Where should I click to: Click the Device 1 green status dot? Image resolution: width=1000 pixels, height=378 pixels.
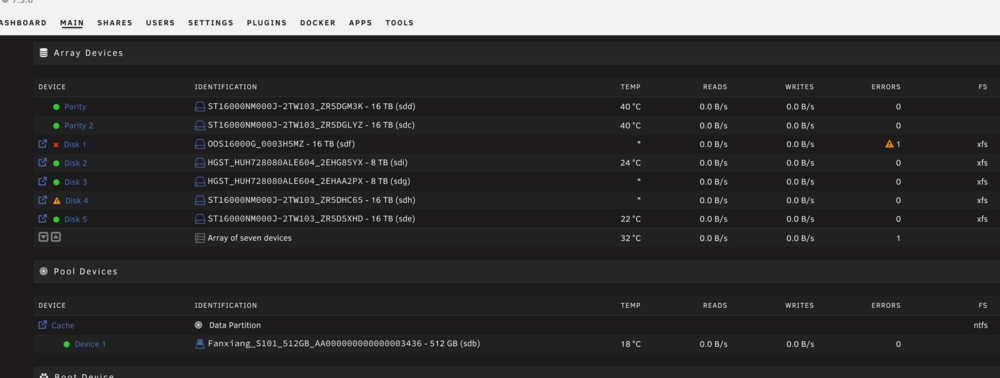pyautogui.click(x=66, y=344)
